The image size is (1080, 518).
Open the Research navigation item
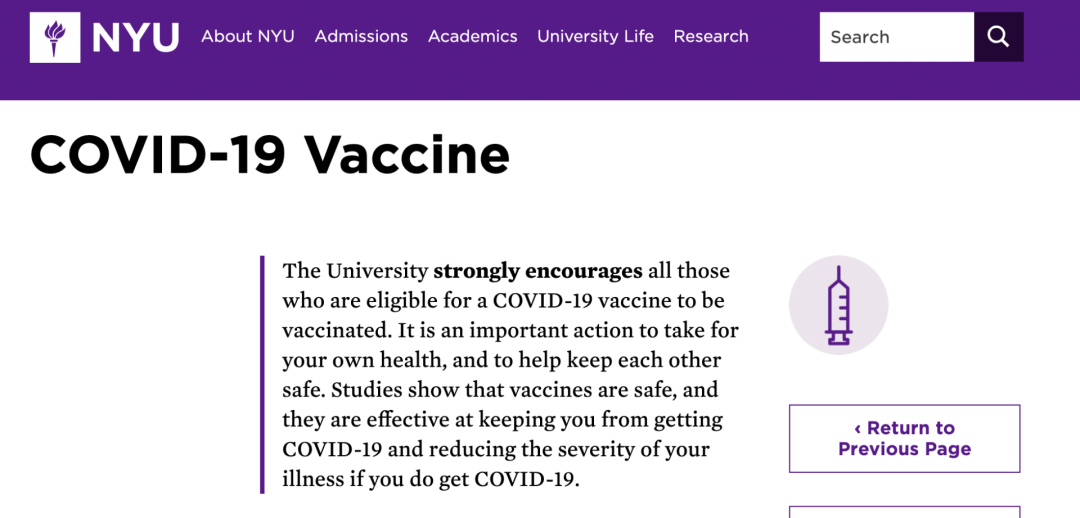(711, 36)
